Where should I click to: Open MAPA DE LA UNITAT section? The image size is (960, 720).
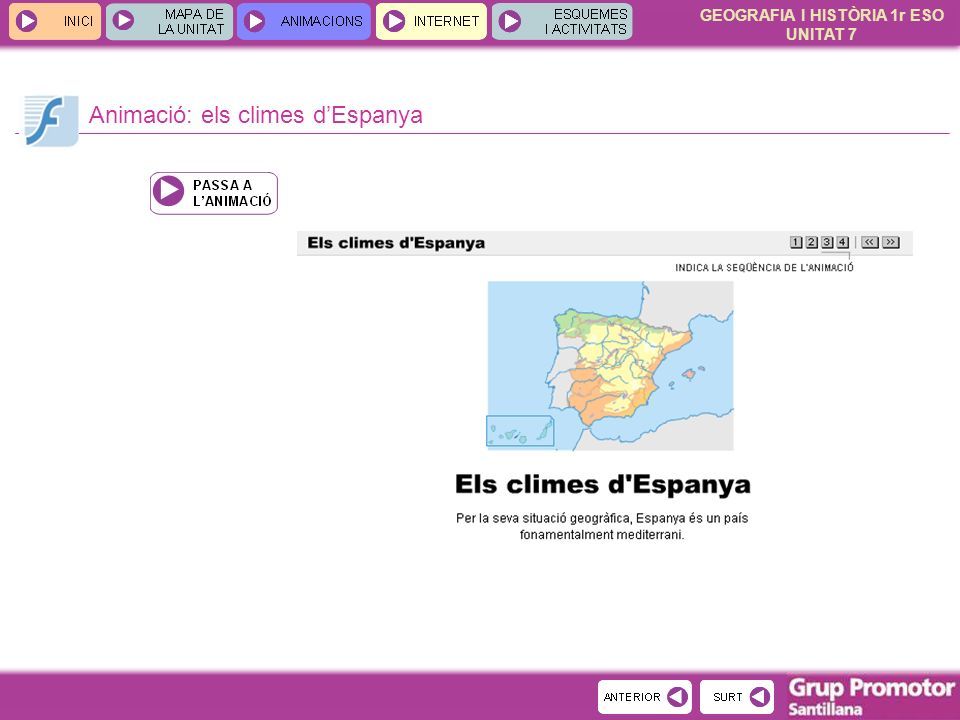[169, 21]
